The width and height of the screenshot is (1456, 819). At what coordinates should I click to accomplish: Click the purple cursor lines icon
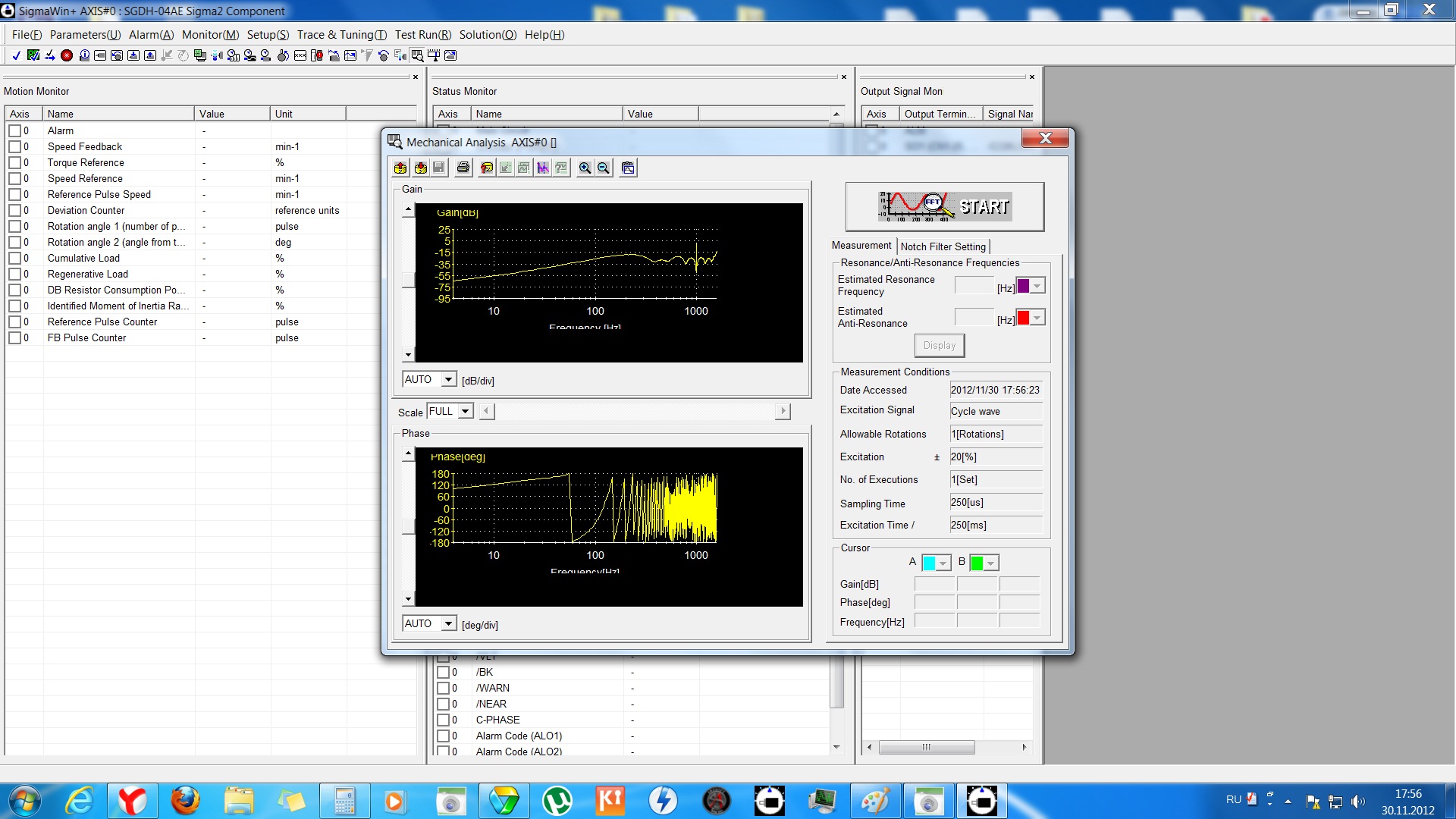point(543,168)
